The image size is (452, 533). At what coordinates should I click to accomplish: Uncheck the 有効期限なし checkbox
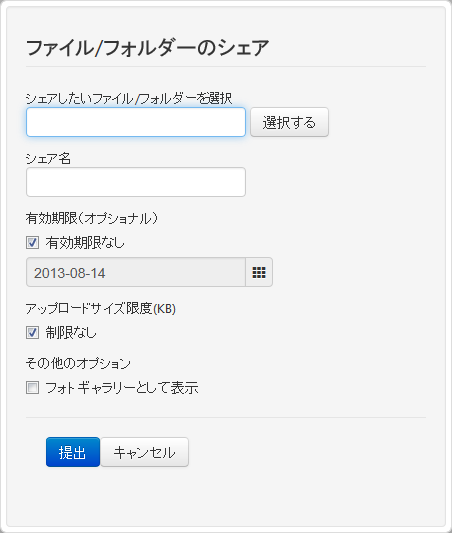tap(32, 243)
